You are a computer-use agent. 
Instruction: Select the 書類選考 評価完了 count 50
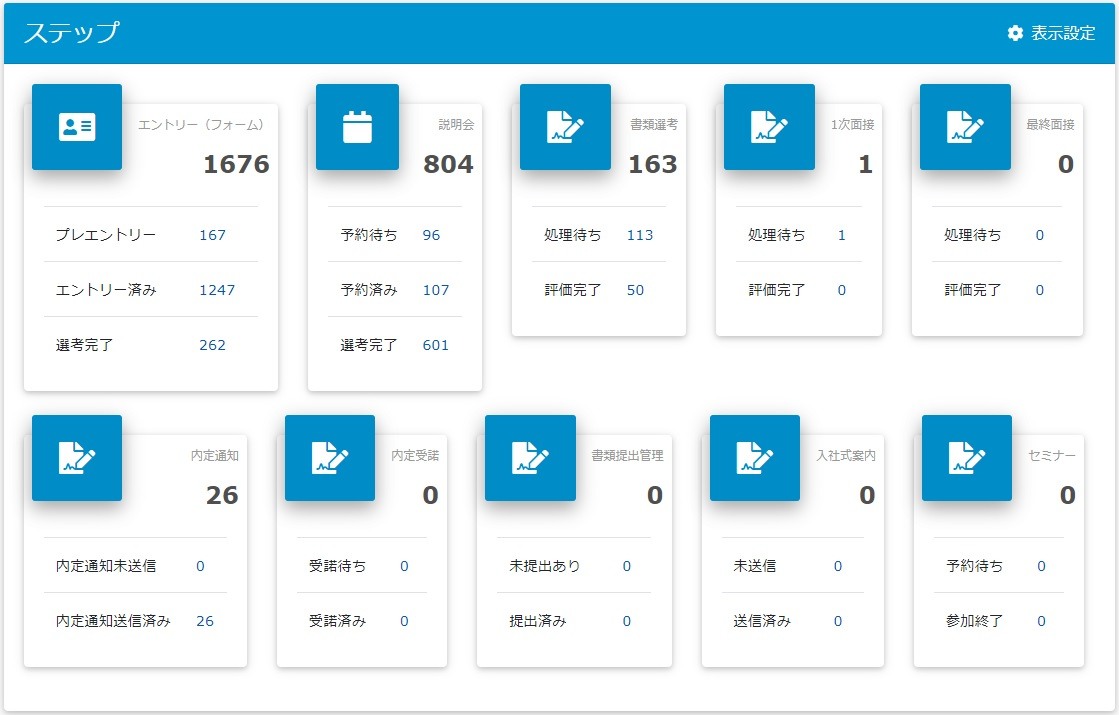click(x=635, y=290)
